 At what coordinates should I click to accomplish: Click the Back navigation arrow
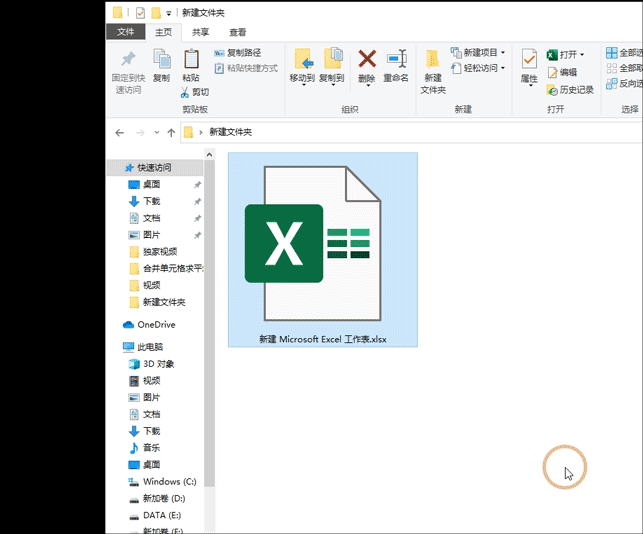(x=119, y=132)
